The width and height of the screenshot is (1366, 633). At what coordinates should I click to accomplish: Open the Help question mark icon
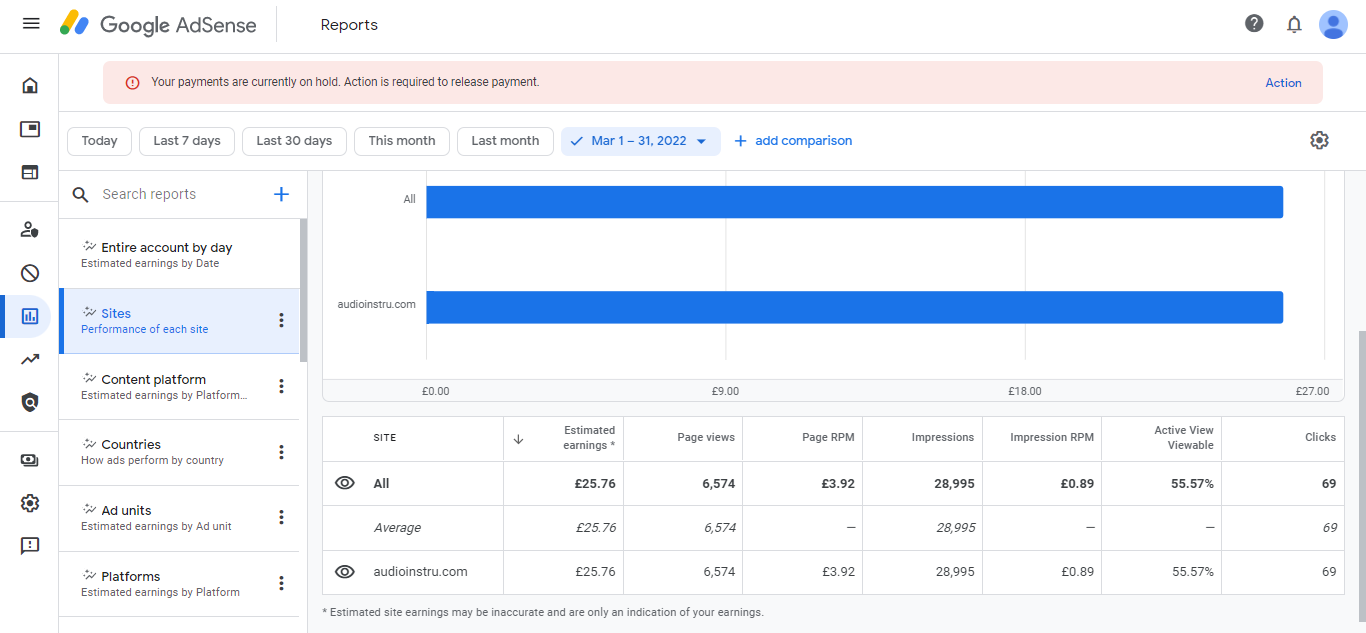click(x=1254, y=23)
